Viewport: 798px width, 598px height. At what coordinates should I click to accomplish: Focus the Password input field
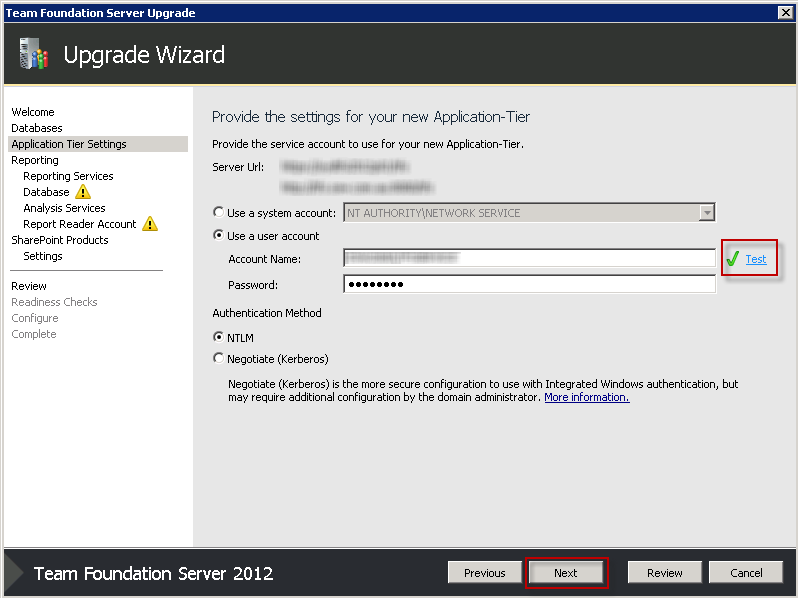point(529,284)
